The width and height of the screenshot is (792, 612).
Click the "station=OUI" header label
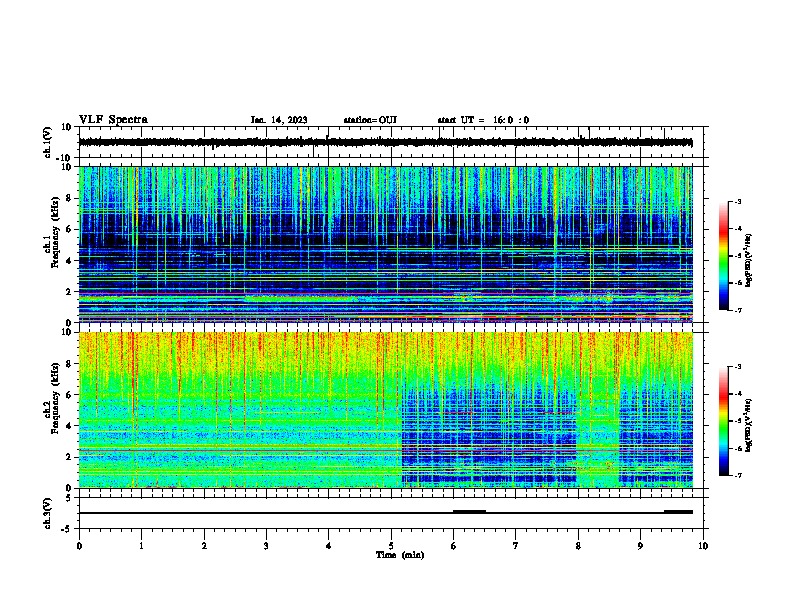(370, 120)
